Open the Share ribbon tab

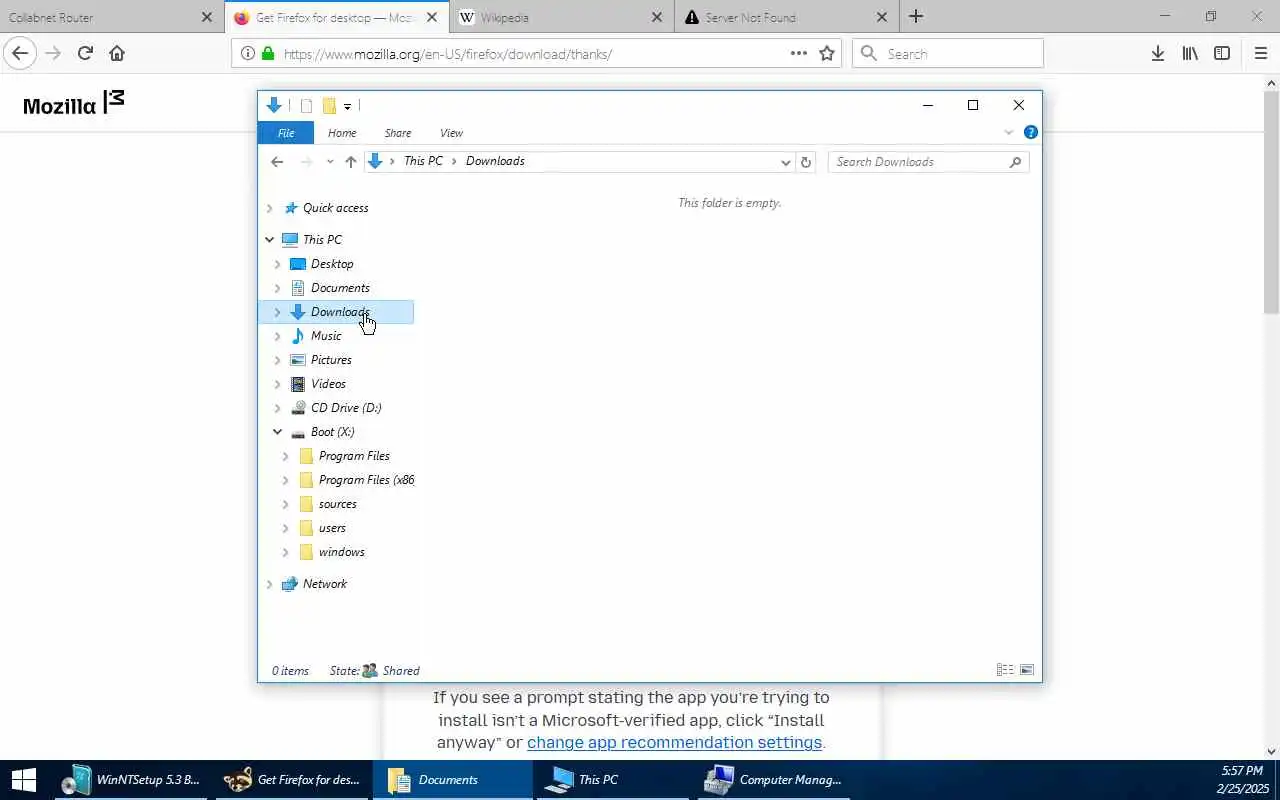pos(398,133)
